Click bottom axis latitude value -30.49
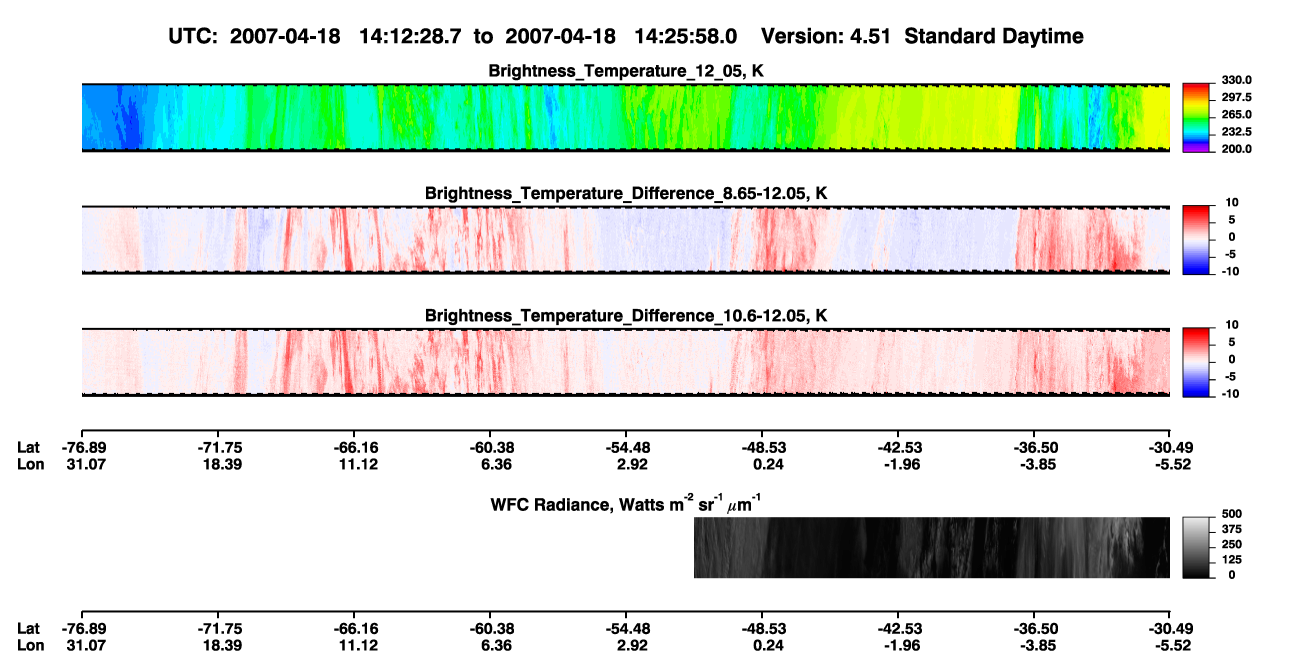This screenshot has height=667, width=1300. tap(1170, 629)
